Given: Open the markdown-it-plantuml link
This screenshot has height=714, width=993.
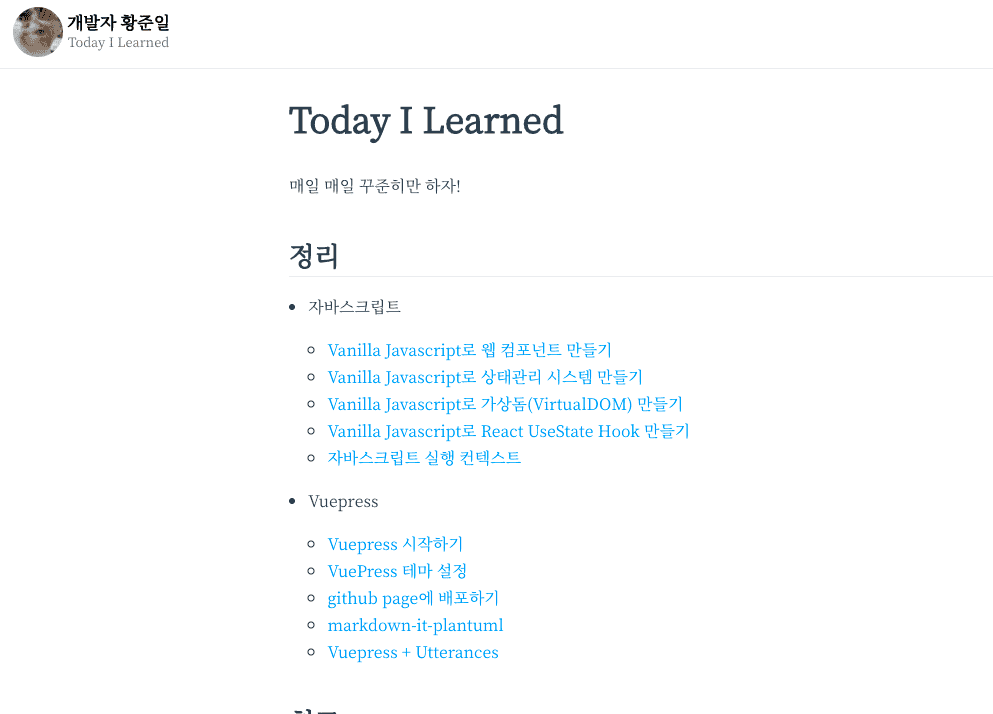Looking at the screenshot, I should 415,625.
